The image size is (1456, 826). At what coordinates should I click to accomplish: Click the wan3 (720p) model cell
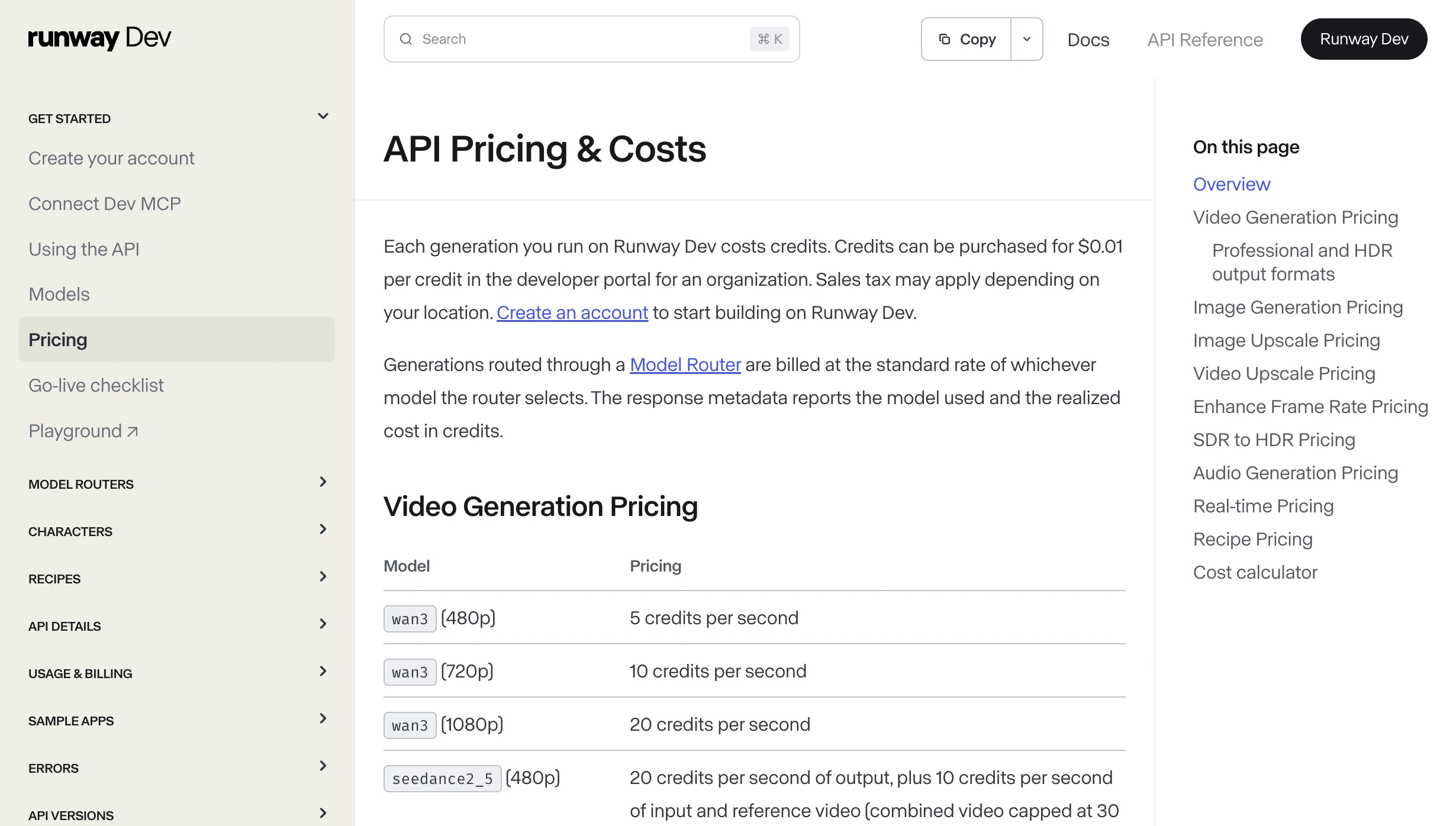[x=439, y=672]
